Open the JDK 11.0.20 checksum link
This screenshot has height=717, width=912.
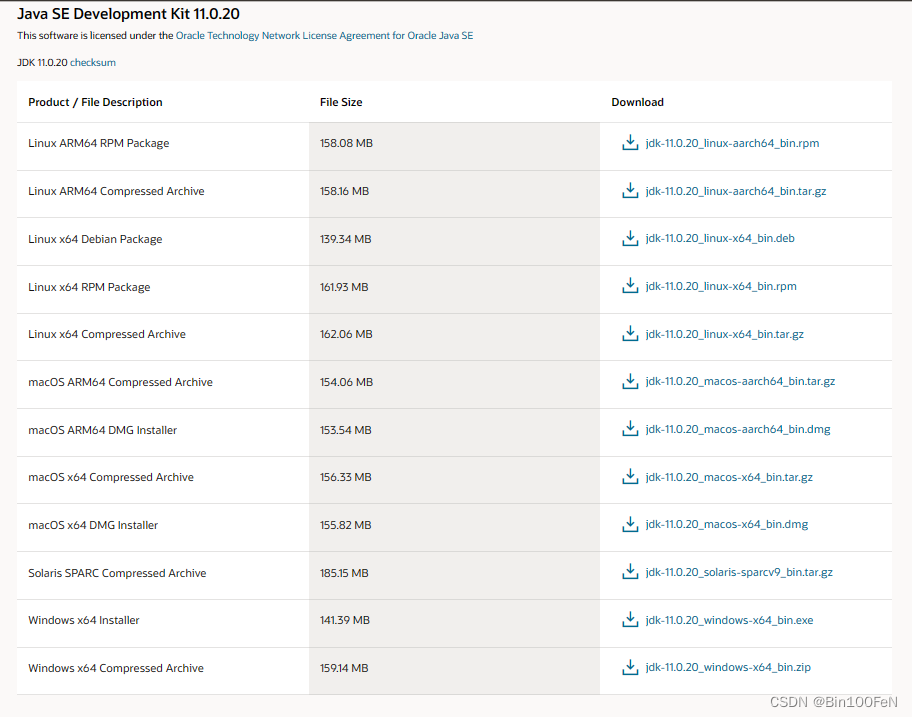point(92,62)
